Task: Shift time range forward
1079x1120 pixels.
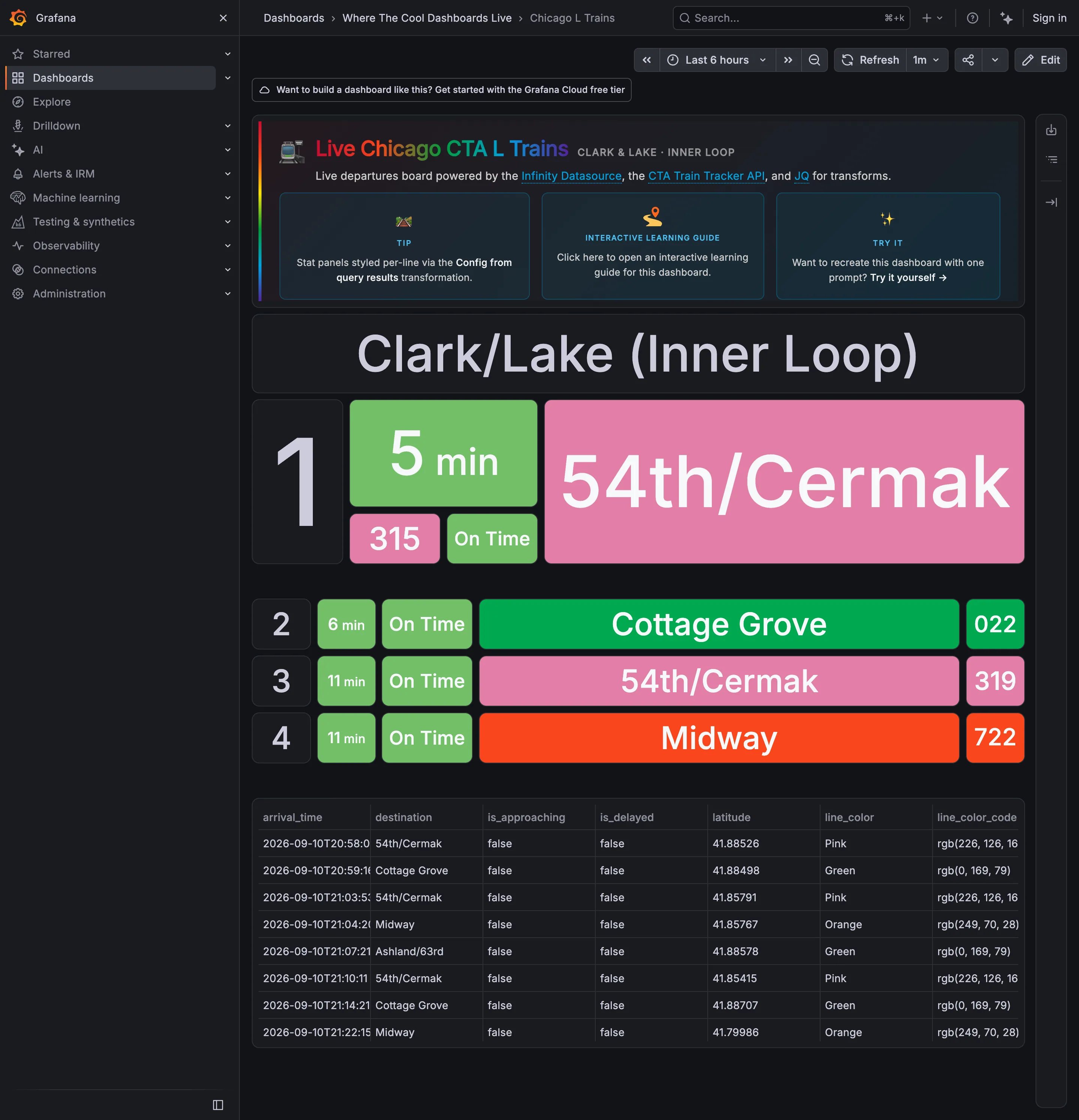Action: click(788, 60)
